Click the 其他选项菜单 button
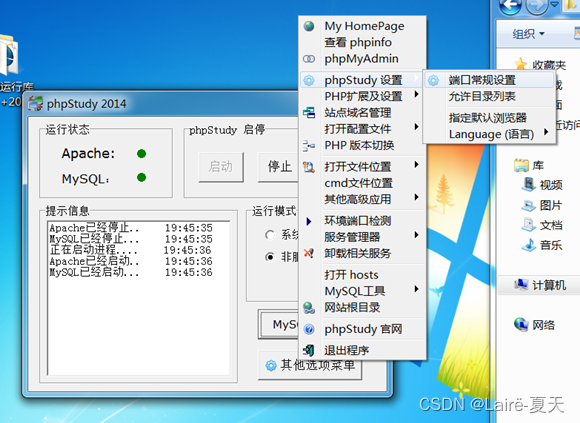 coord(310,365)
